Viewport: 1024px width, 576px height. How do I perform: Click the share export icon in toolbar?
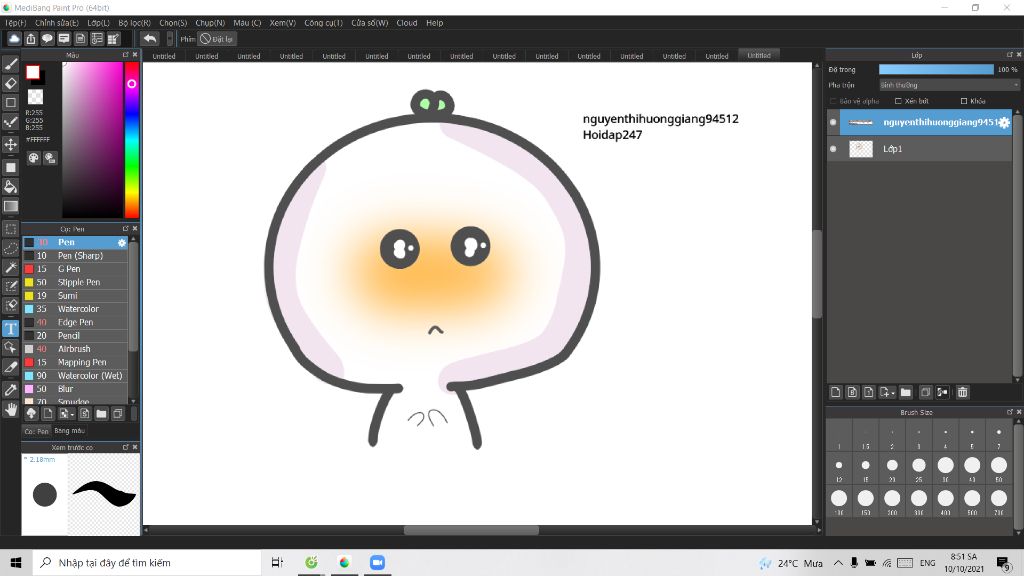pos(31,39)
